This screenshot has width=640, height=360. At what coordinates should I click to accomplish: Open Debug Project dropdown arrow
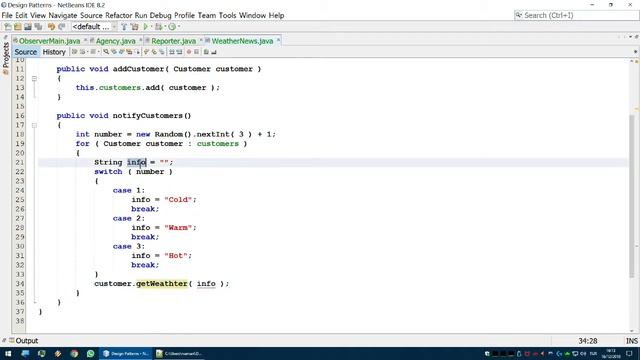(165, 27)
